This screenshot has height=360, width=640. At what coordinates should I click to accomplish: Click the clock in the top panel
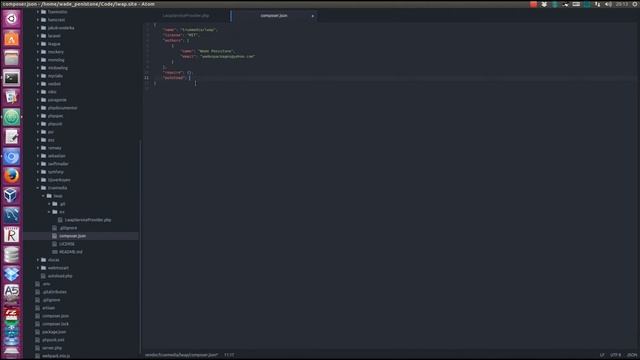622,4
